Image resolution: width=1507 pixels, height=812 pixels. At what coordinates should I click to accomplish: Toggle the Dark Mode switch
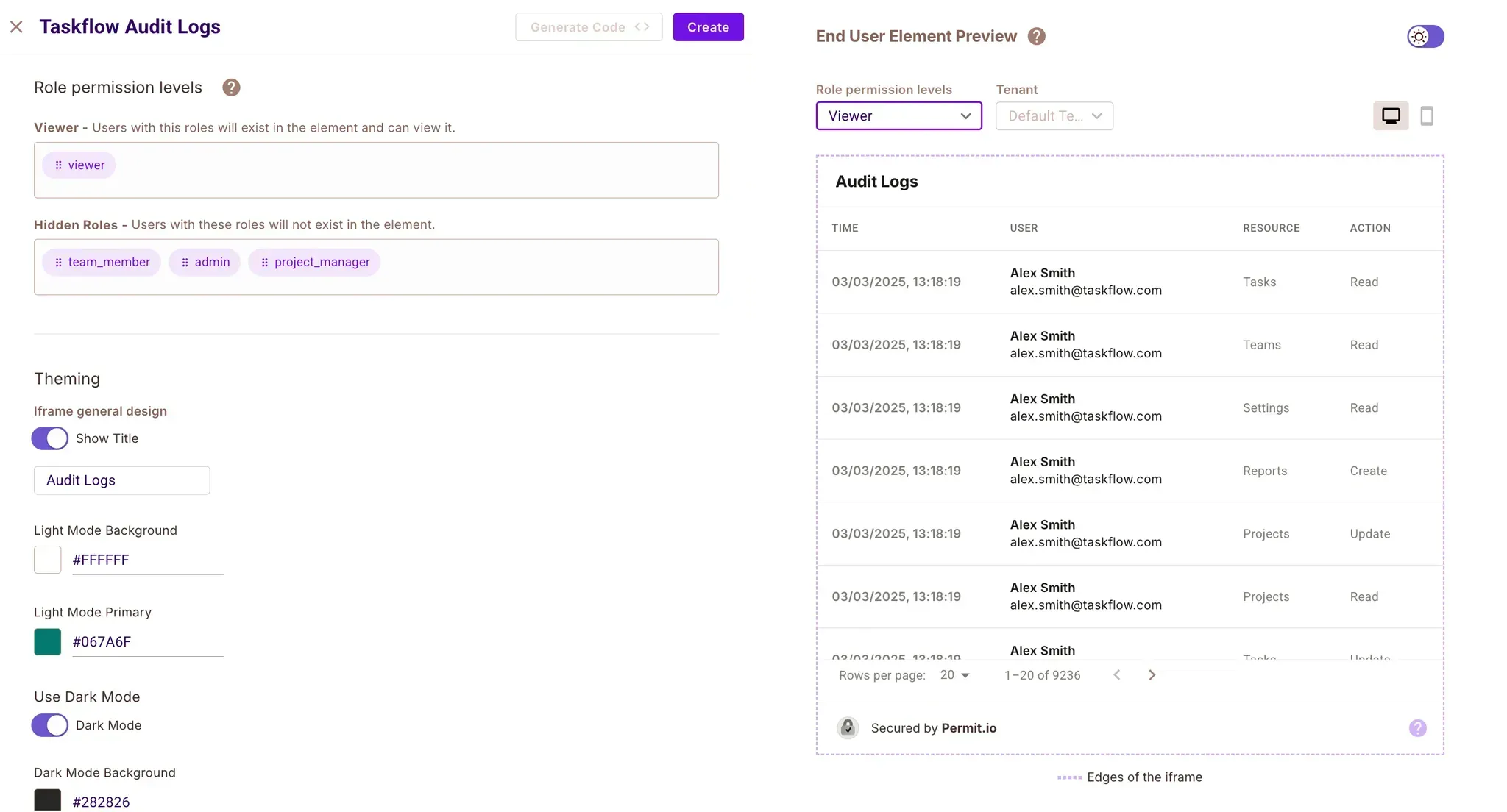tap(50, 725)
